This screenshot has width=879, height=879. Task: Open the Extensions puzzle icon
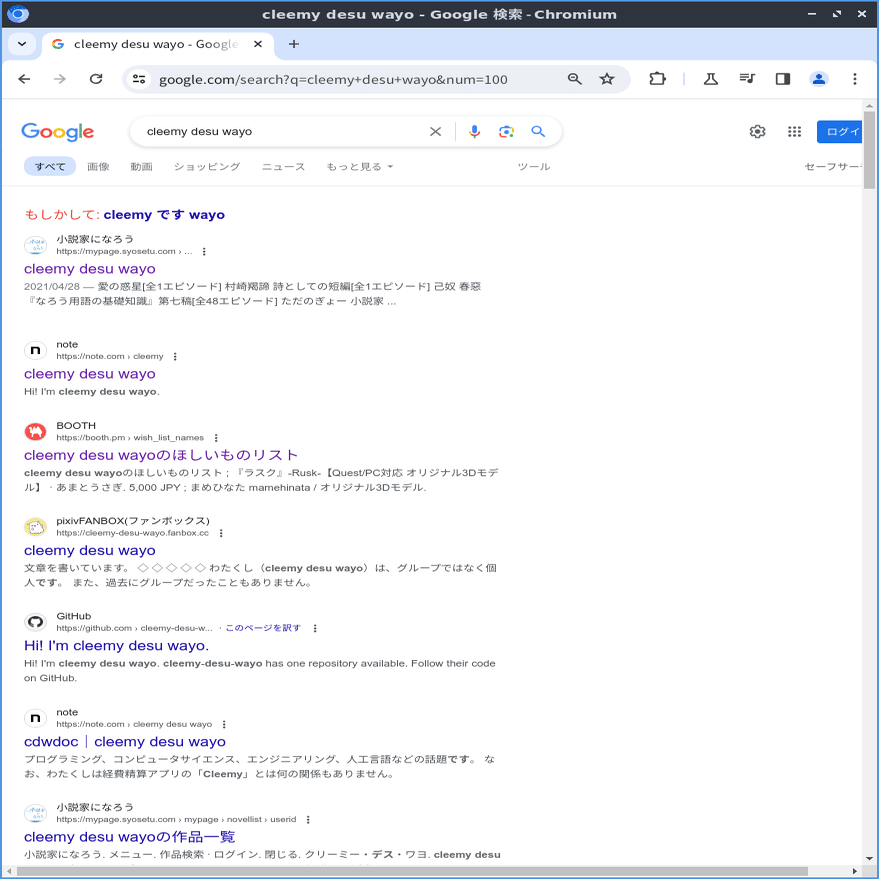pos(657,79)
